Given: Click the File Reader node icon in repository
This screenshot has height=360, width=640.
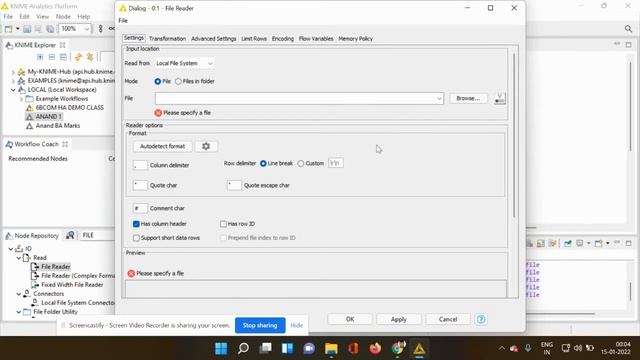Looking at the screenshot, I should click(36, 267).
